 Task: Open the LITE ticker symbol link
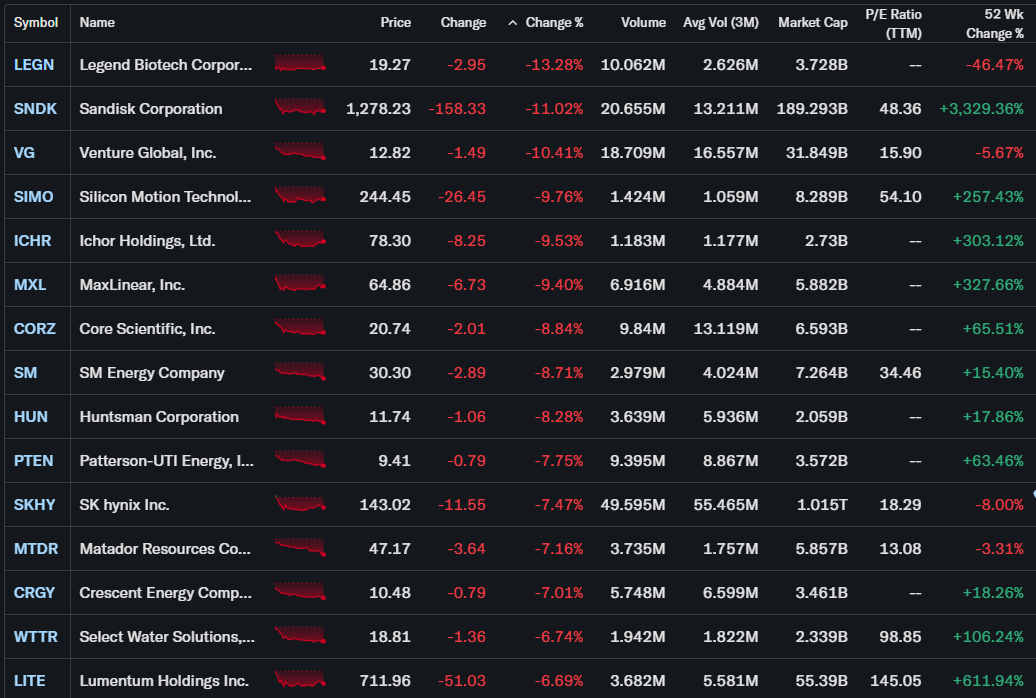tap(30, 680)
